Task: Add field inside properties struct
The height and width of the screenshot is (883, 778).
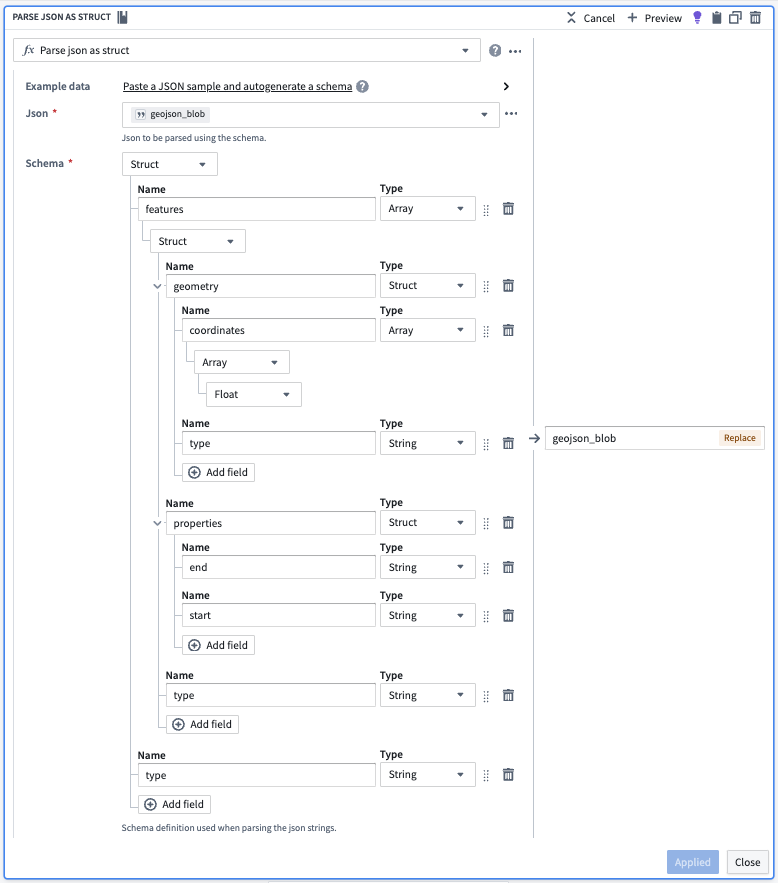Action: 218,645
